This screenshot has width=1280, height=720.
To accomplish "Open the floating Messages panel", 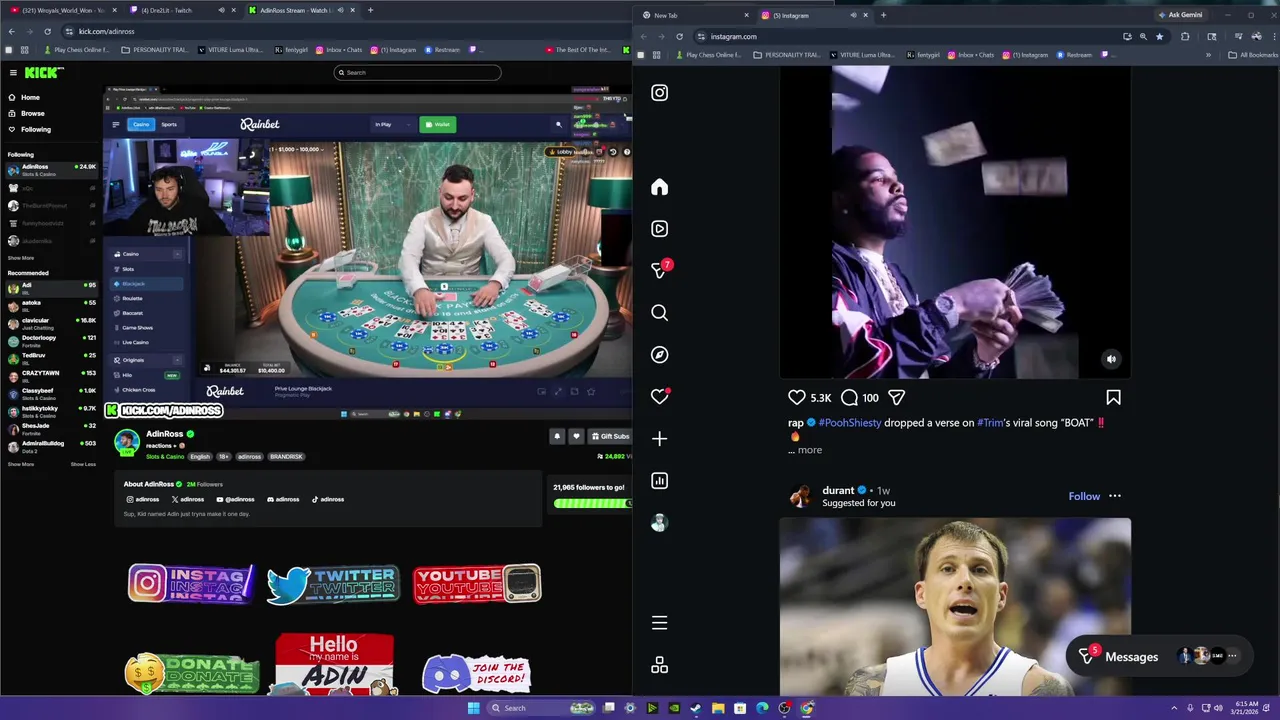I will point(1131,657).
